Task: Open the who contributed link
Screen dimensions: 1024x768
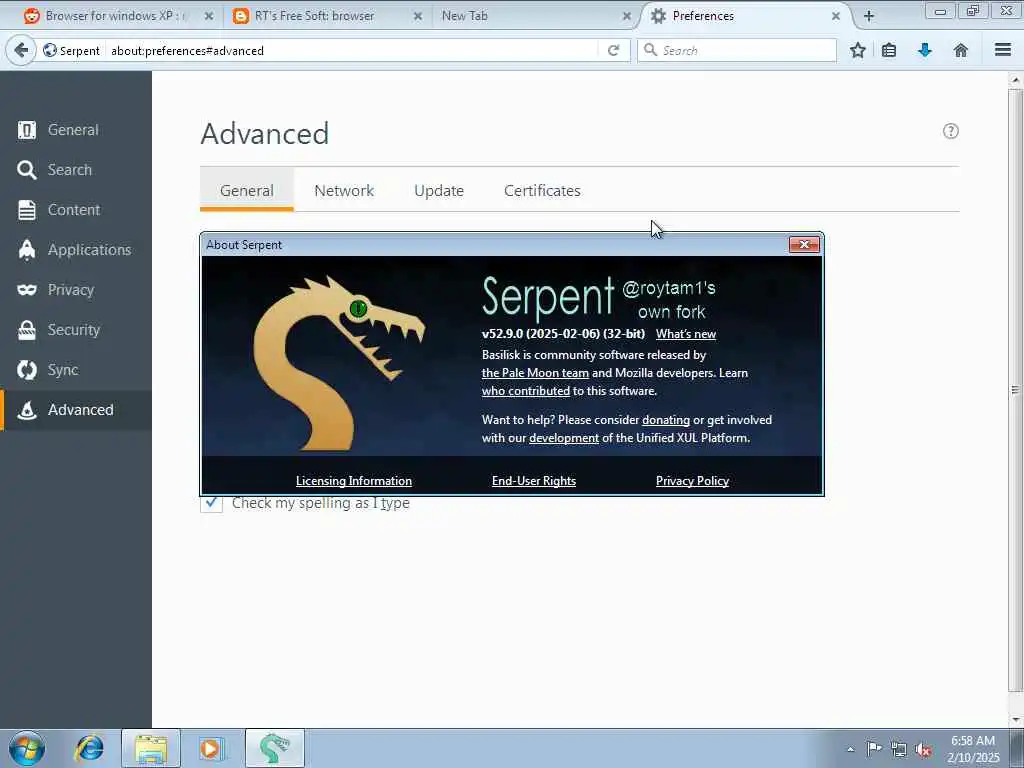Action: (526, 391)
